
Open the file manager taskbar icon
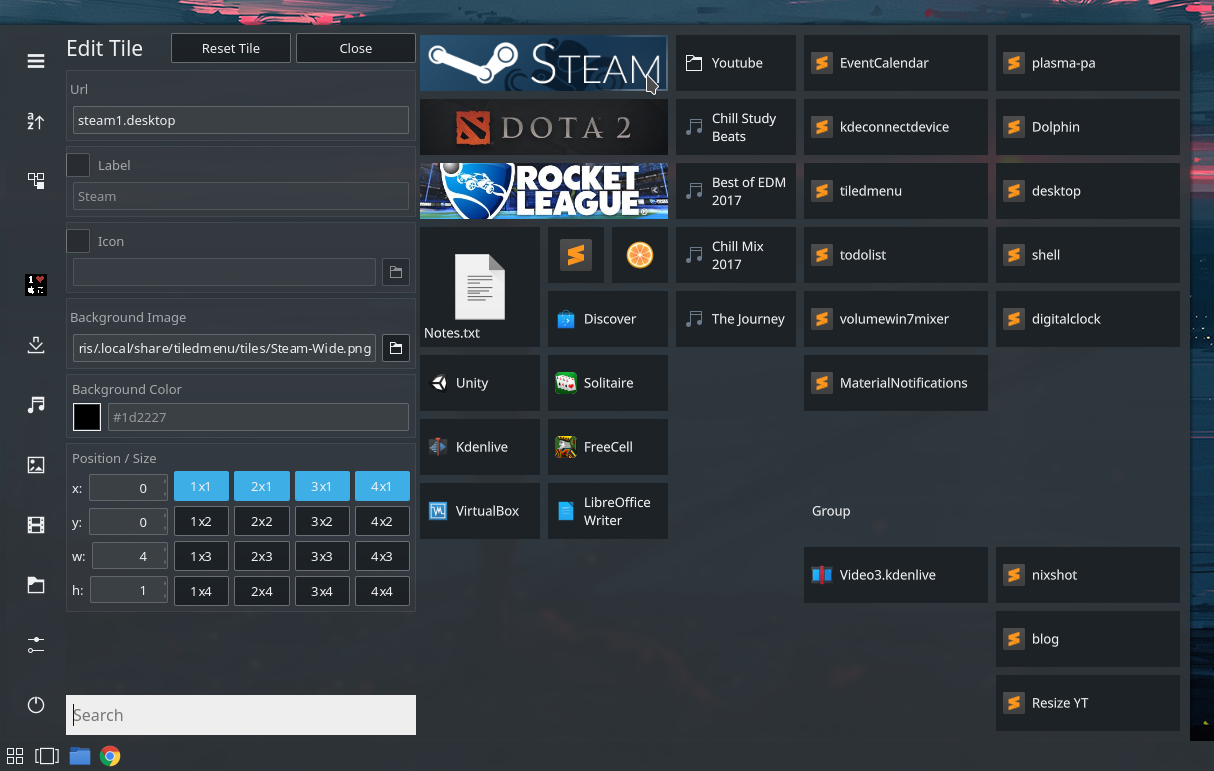(80, 756)
